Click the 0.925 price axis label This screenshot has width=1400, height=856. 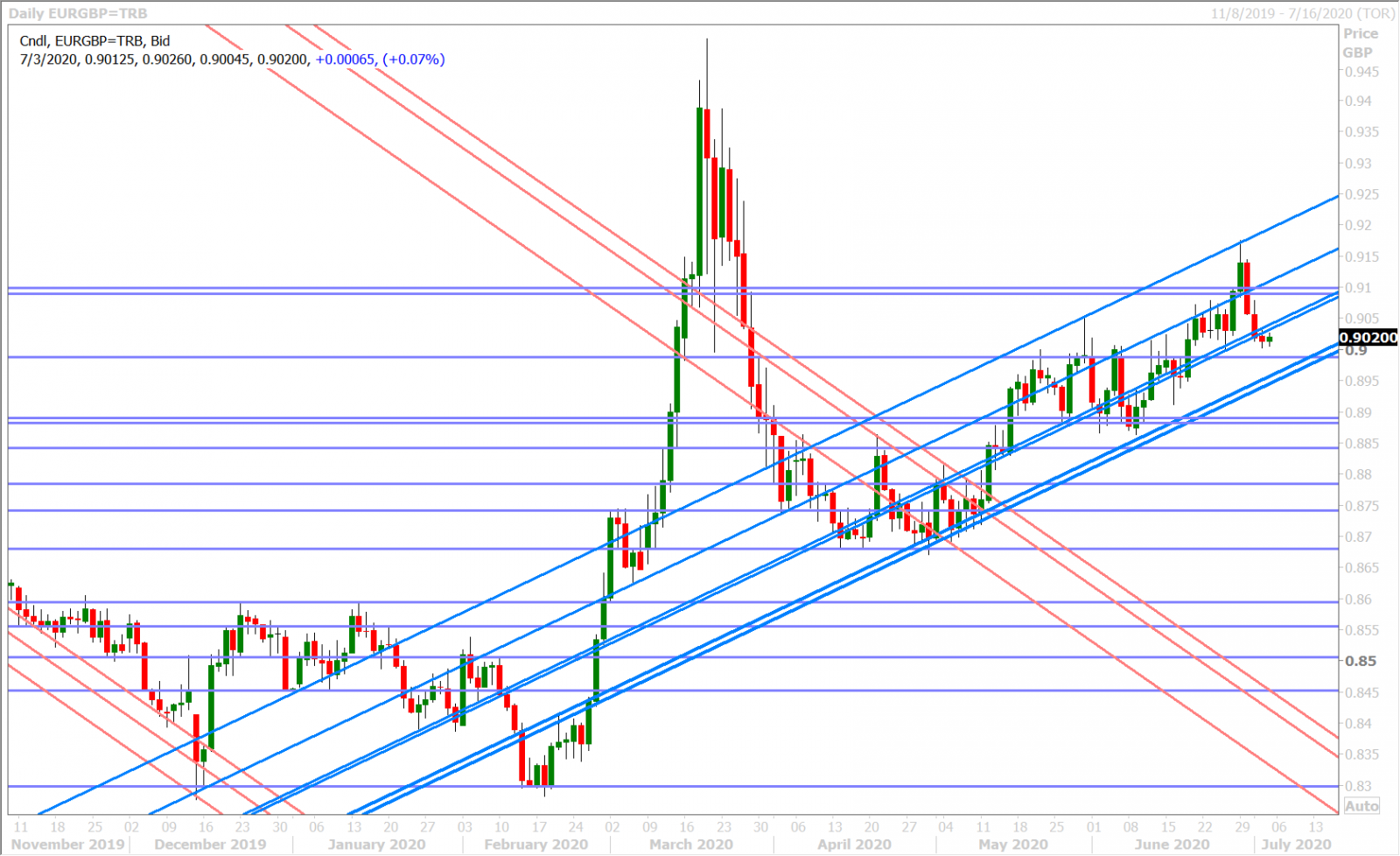1361,194
